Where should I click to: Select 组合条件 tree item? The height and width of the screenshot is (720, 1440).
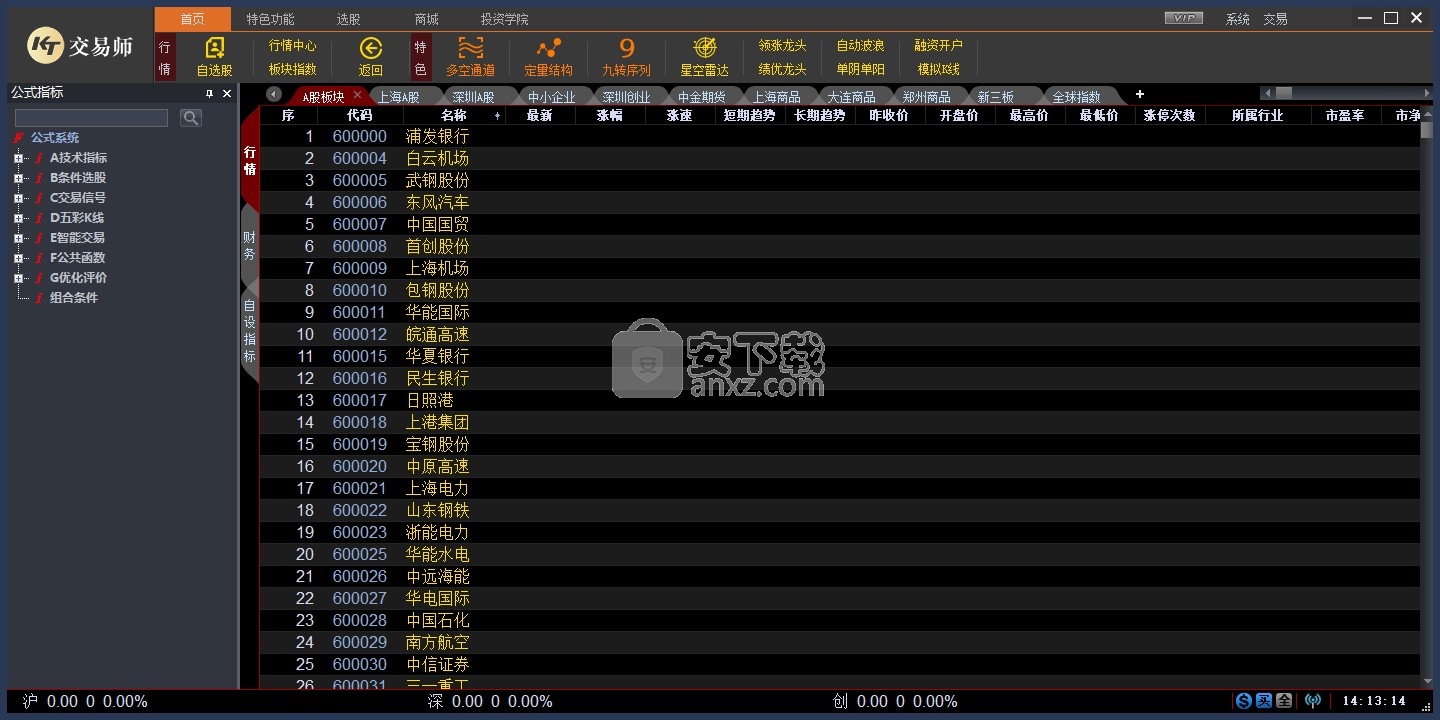point(74,298)
